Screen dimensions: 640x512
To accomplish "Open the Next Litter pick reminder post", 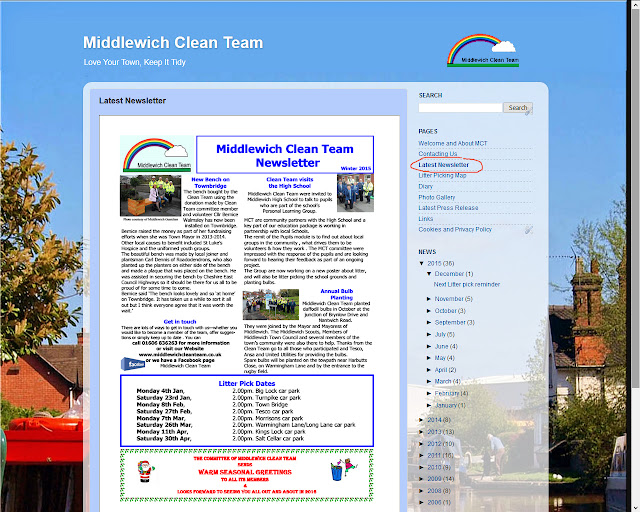I will point(467,285).
